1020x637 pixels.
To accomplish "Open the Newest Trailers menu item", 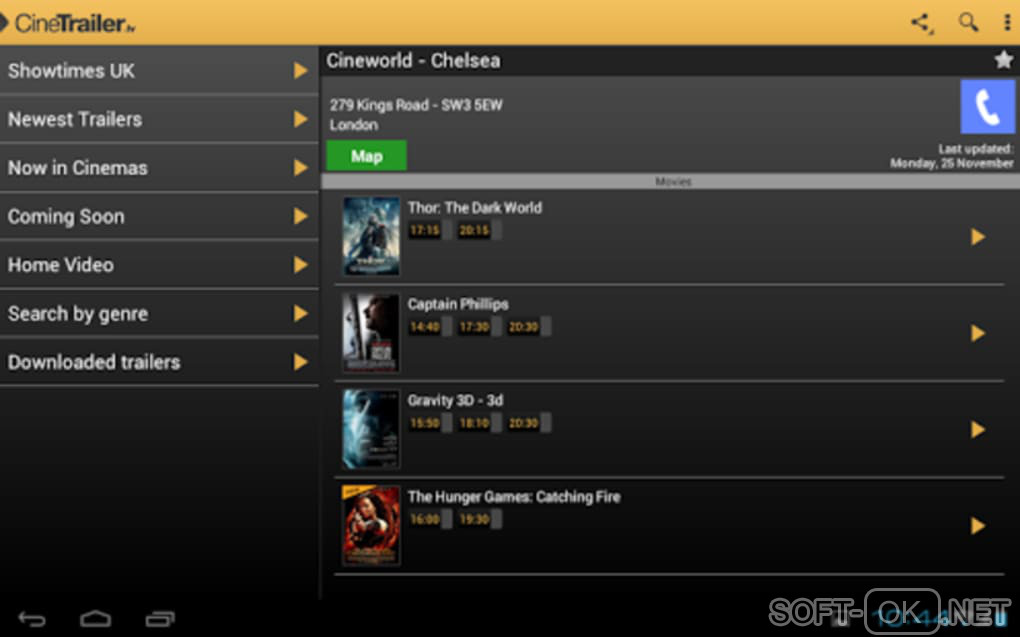I will pos(159,119).
